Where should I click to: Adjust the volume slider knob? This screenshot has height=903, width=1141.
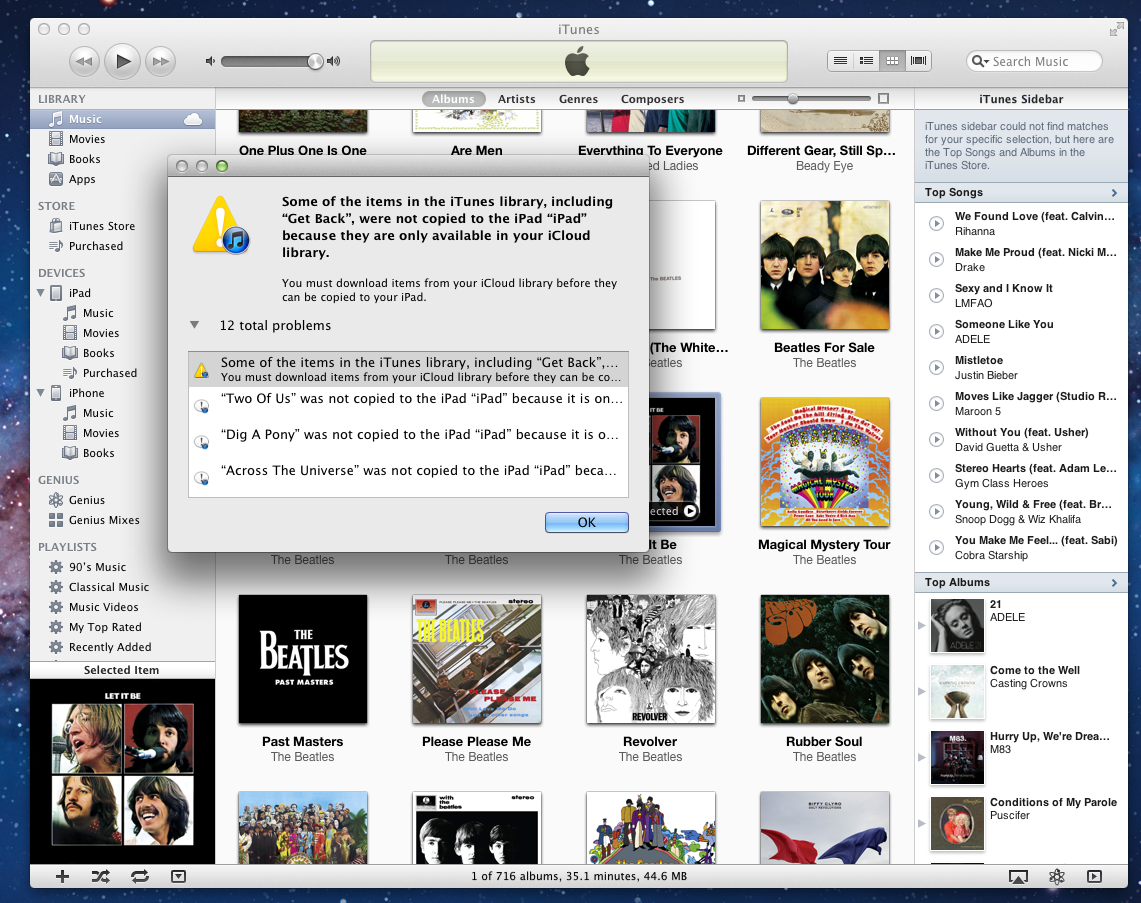click(x=315, y=61)
